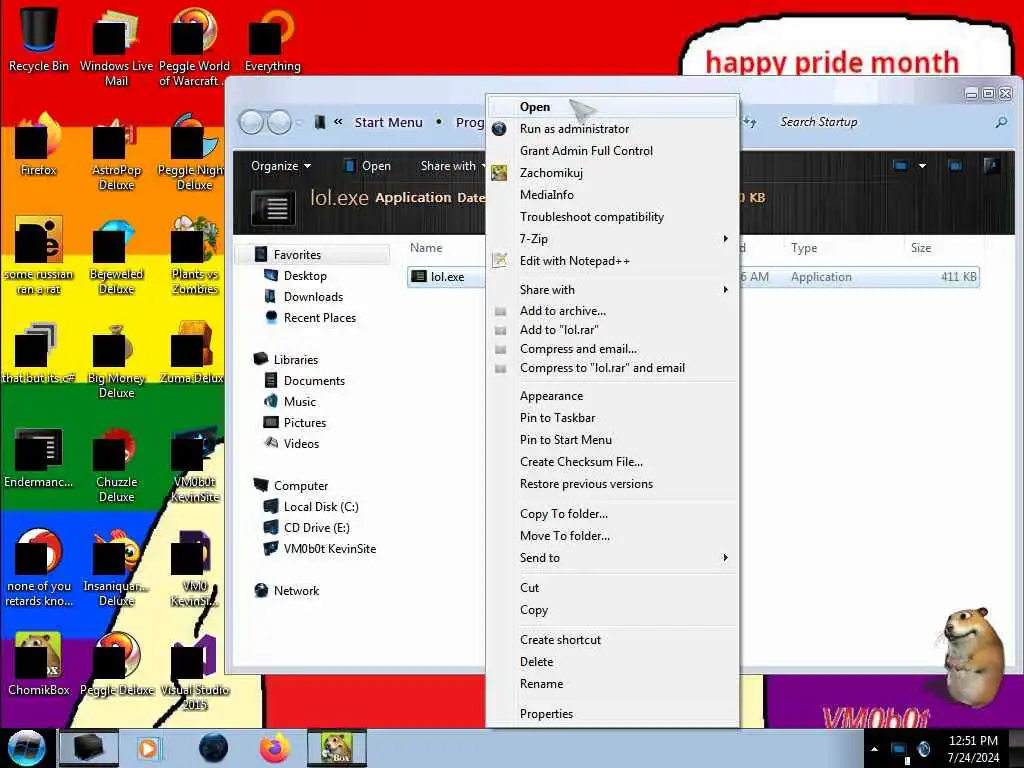Open Properties from context menu
Screen dimensions: 1024x768
[613, 714]
